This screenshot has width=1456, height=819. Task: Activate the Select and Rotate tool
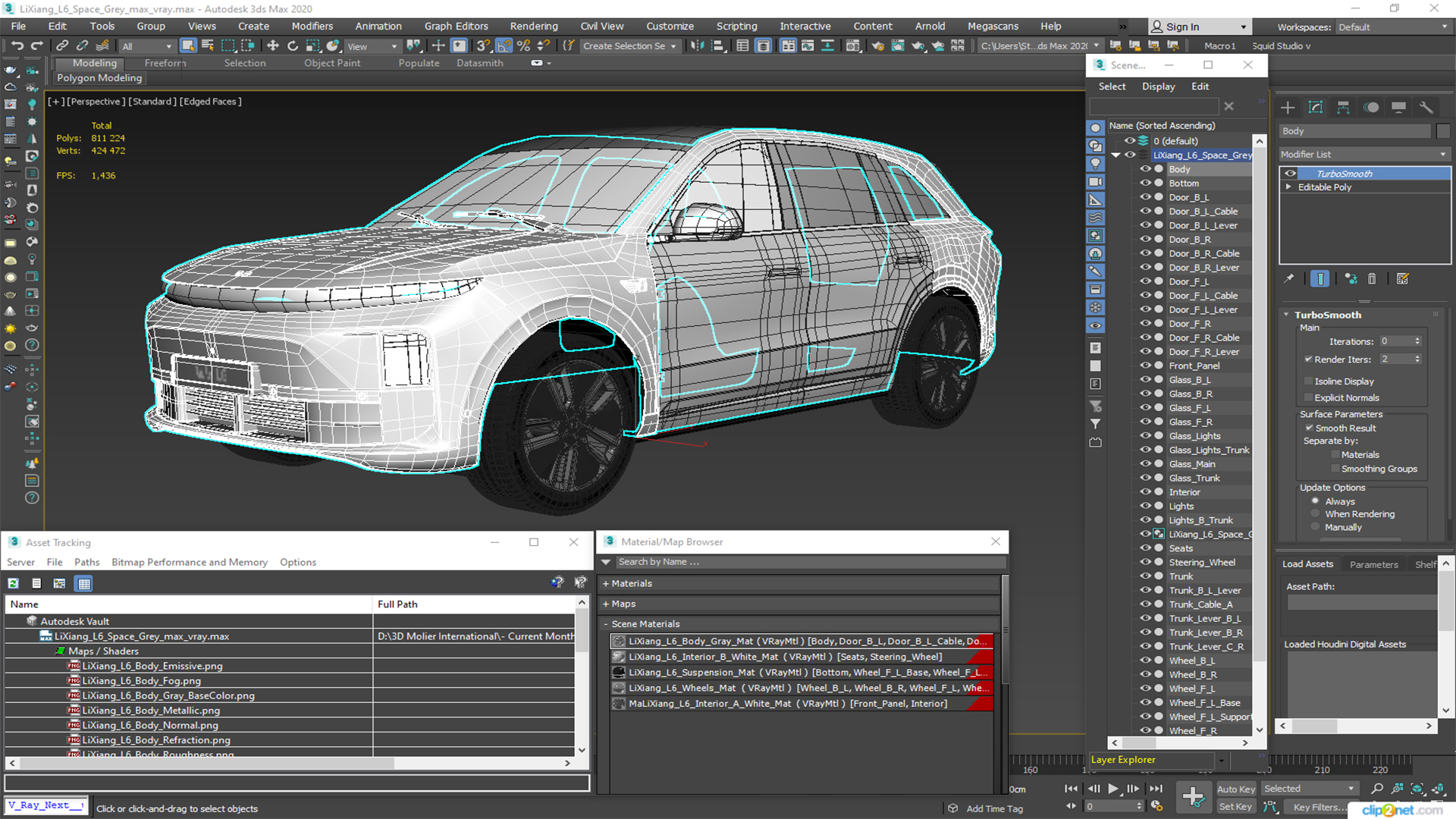click(293, 45)
